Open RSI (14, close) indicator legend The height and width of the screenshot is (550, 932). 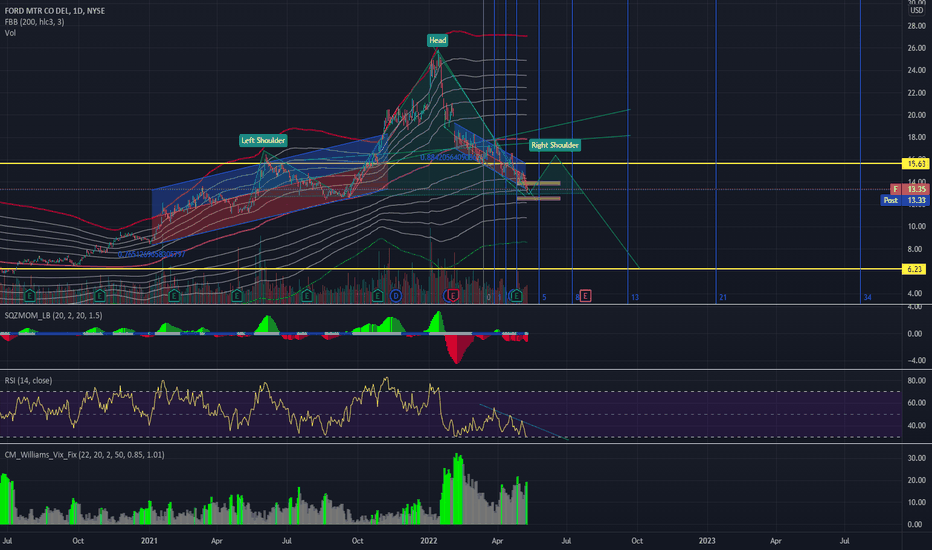click(29, 381)
